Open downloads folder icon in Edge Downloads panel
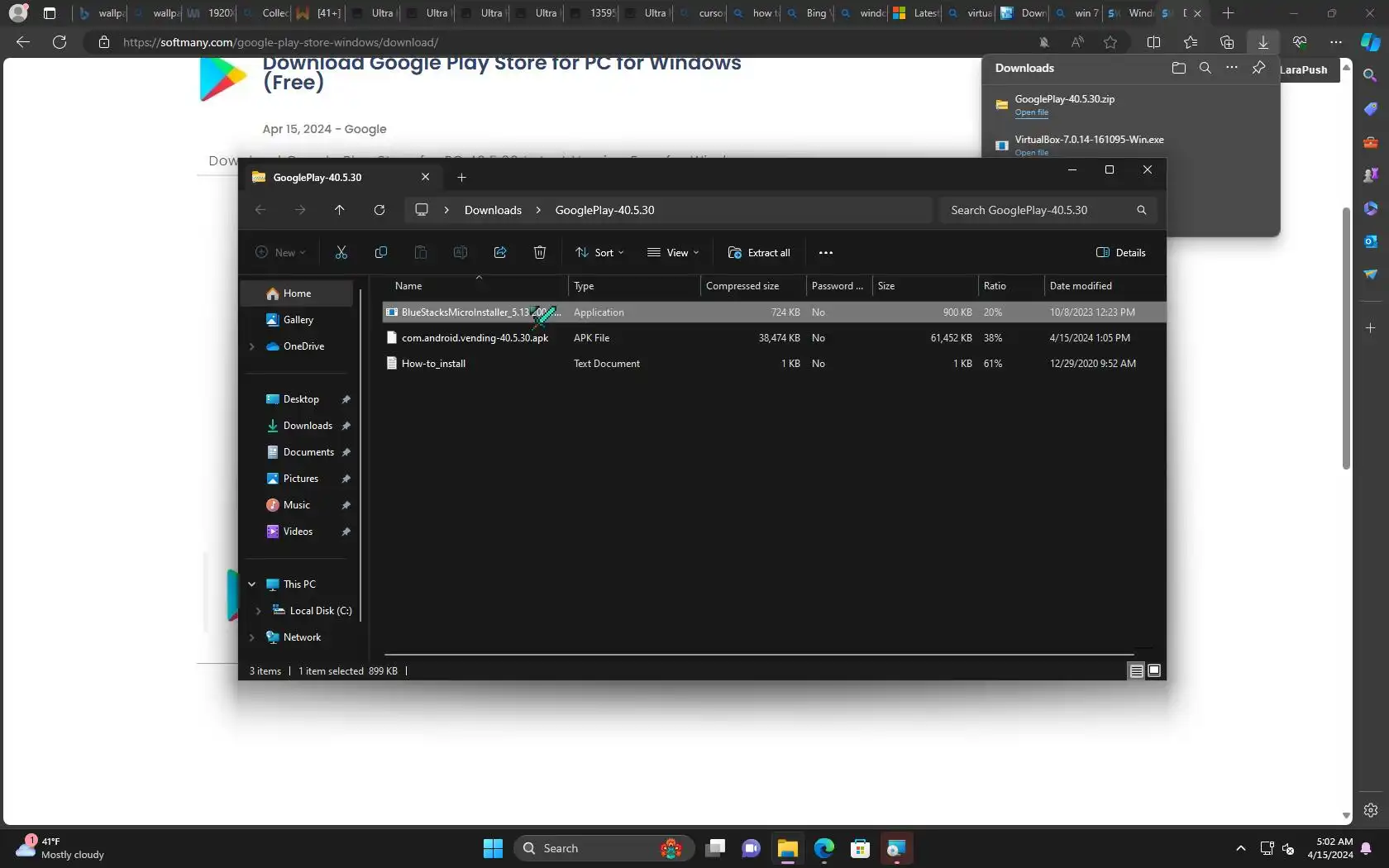 pos(1179,68)
